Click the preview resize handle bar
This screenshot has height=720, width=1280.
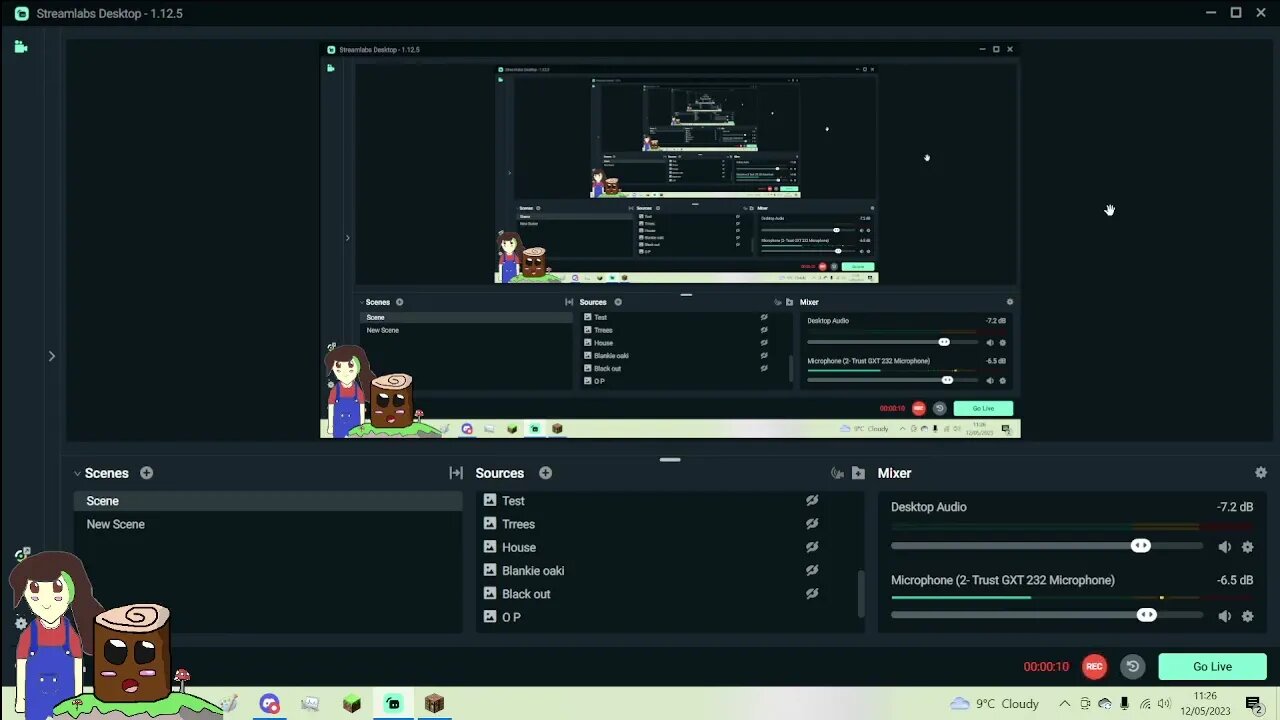(670, 460)
